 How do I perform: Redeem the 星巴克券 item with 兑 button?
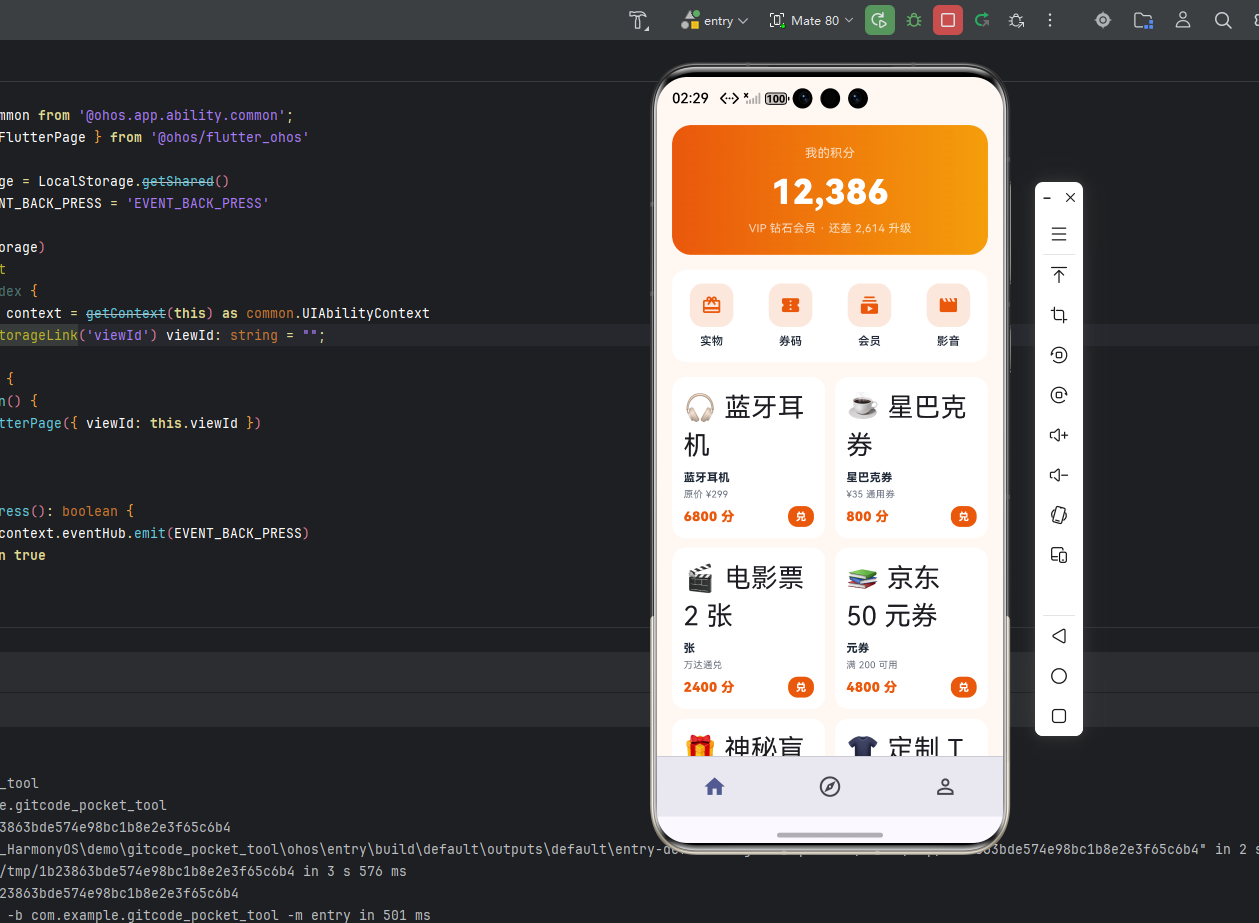click(x=963, y=517)
